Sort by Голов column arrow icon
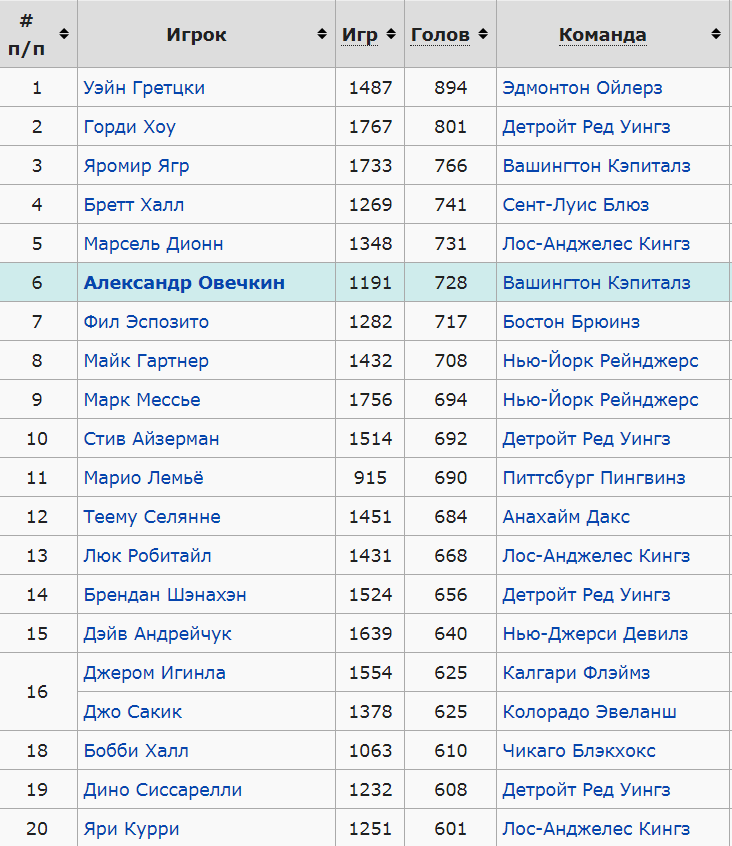 pyautogui.click(x=483, y=34)
